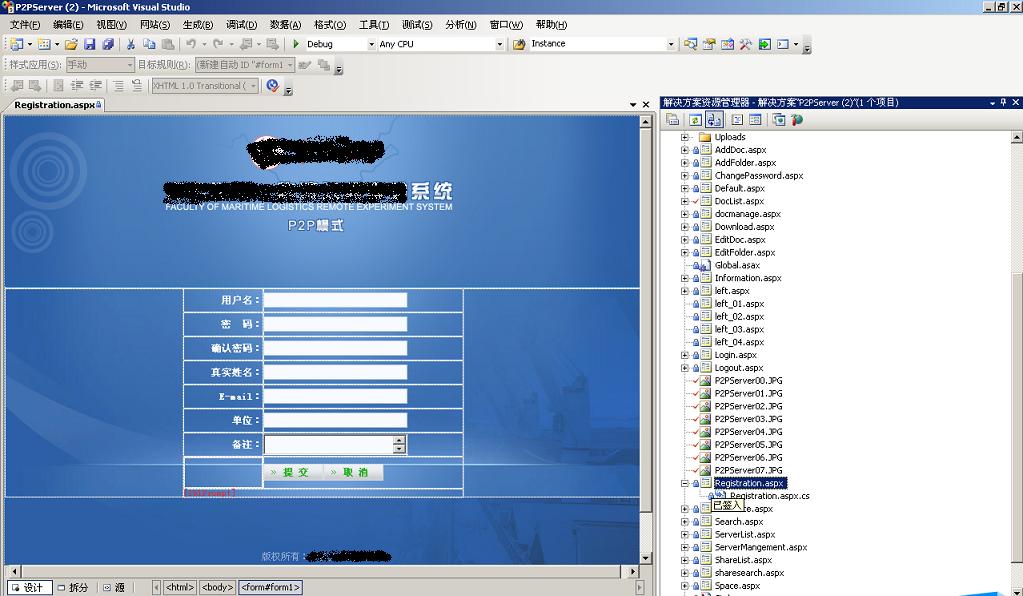Image resolution: width=1023 pixels, height=596 pixels.
Task: Click designer horizontal scrollbar right arrow
Action: click(632, 571)
